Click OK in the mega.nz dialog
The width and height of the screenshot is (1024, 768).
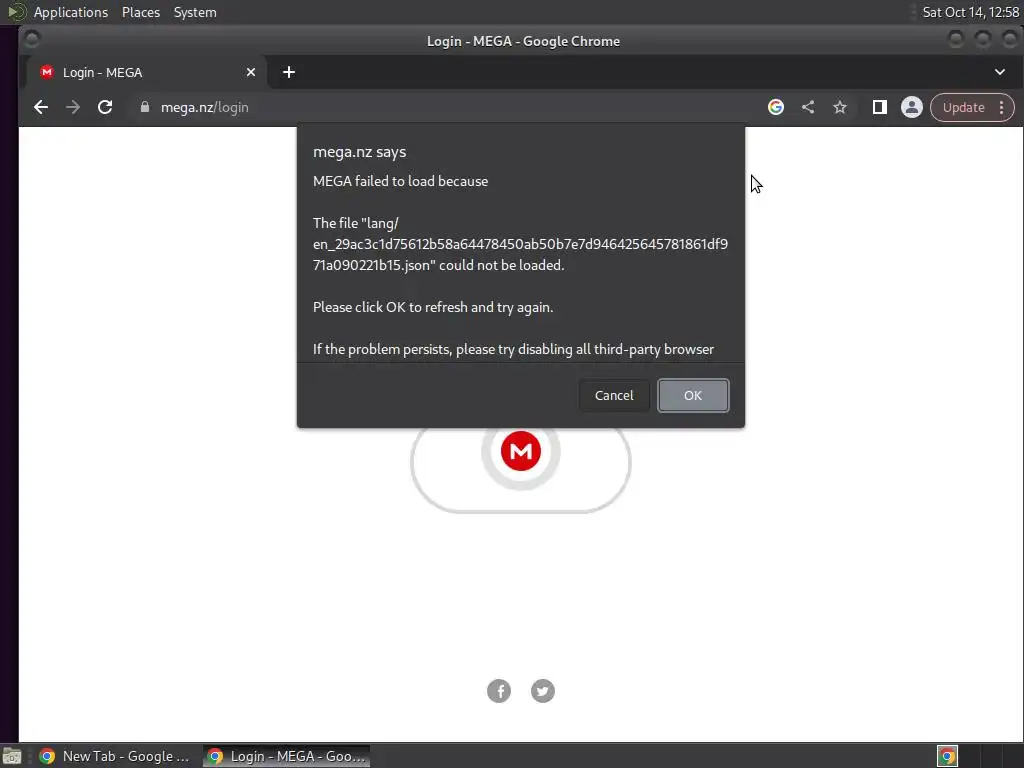693,395
